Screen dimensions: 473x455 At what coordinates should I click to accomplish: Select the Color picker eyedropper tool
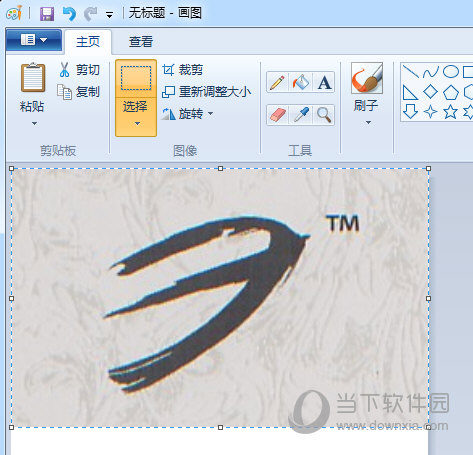click(301, 115)
